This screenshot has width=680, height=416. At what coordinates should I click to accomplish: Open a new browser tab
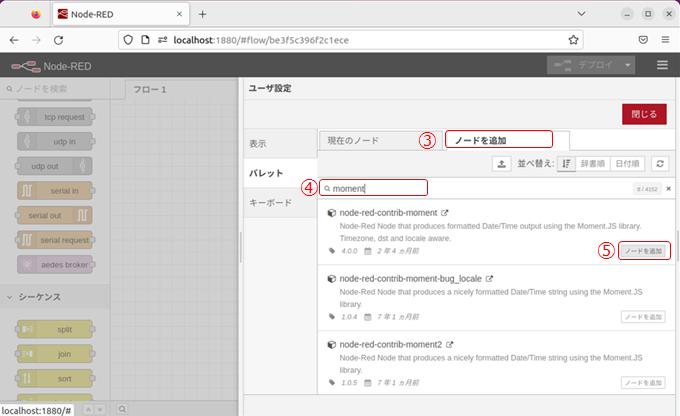(x=202, y=14)
